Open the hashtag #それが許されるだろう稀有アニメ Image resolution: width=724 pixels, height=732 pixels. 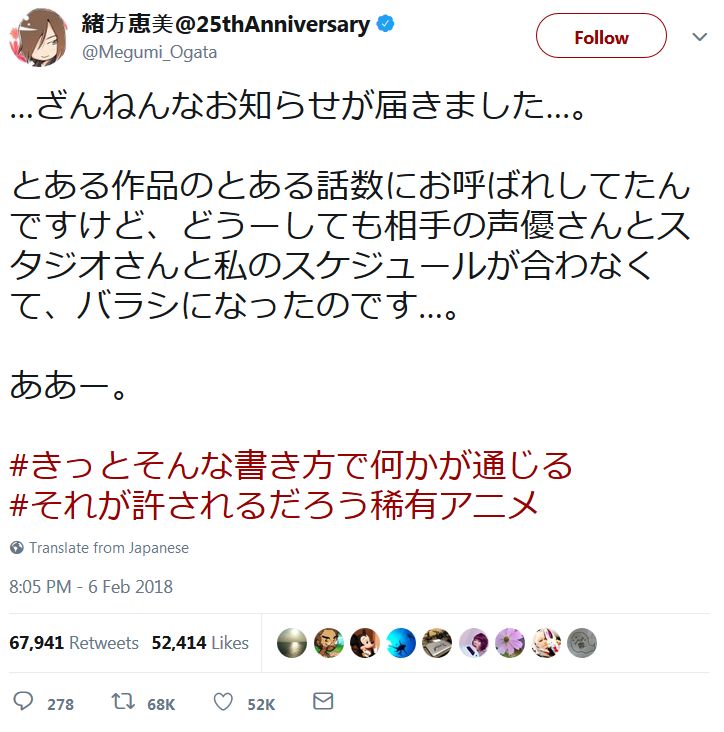[275, 504]
